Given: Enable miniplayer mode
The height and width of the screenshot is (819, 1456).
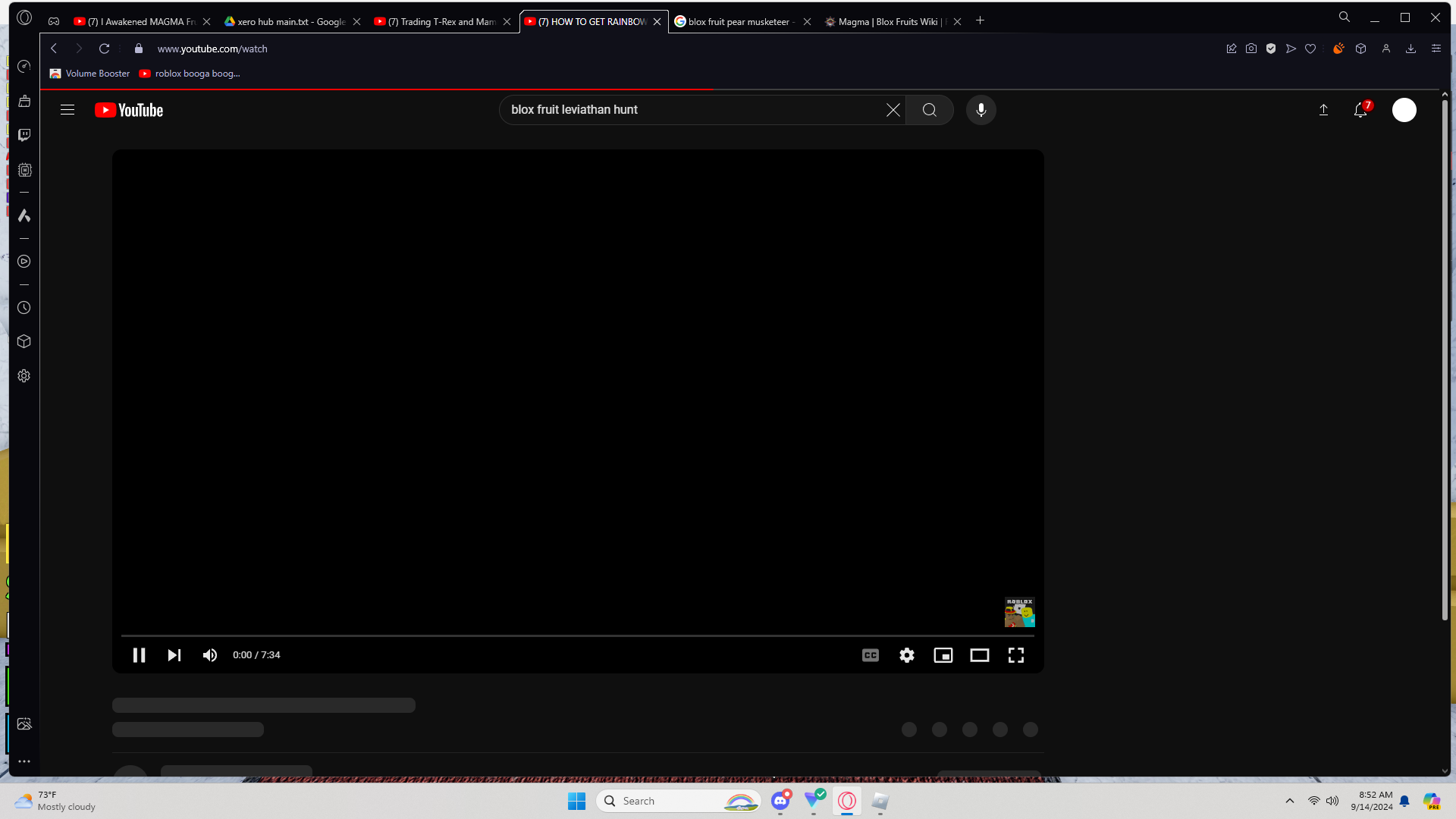Looking at the screenshot, I should (943, 655).
